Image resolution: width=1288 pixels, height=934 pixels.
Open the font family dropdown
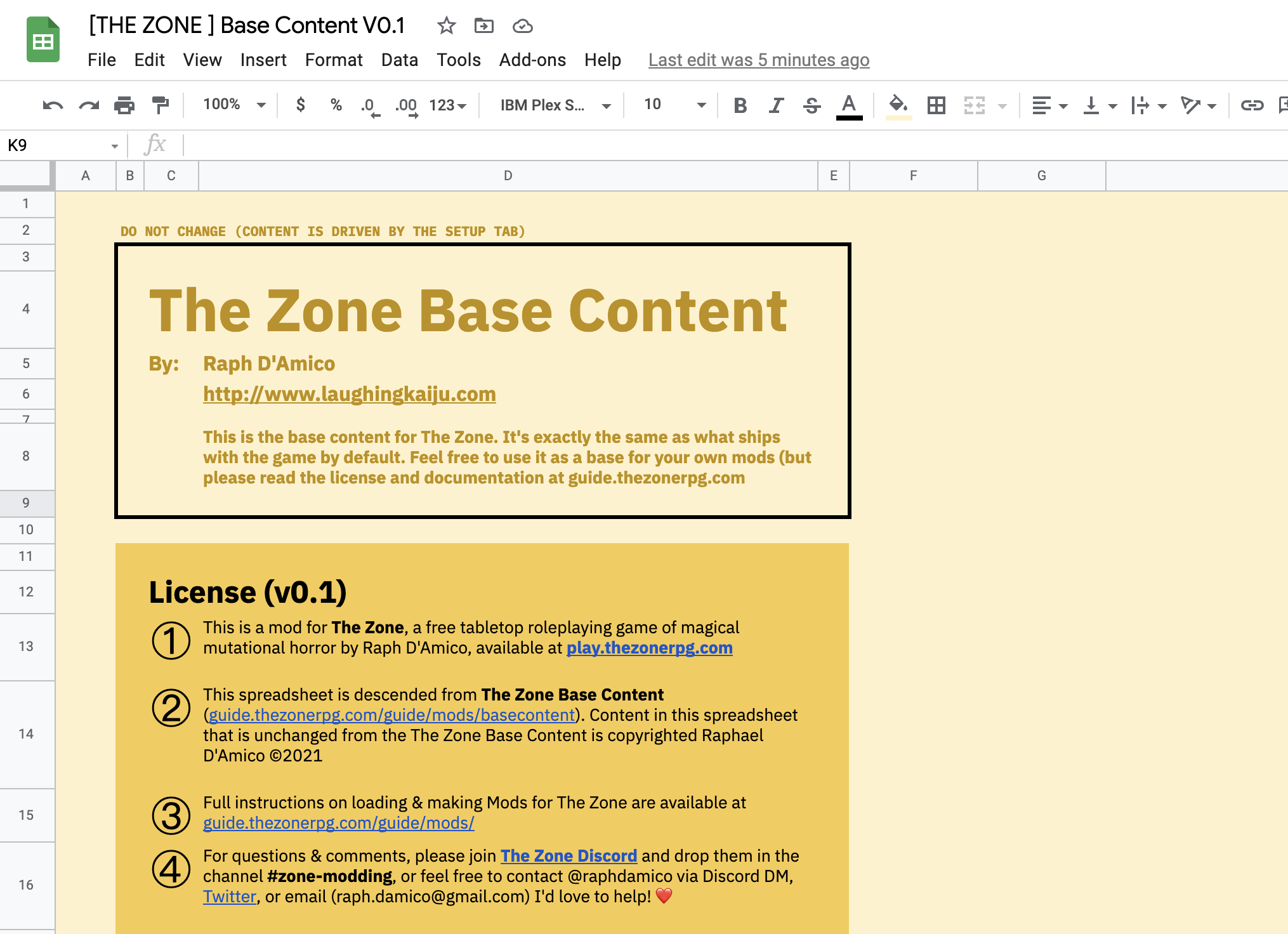[555, 105]
